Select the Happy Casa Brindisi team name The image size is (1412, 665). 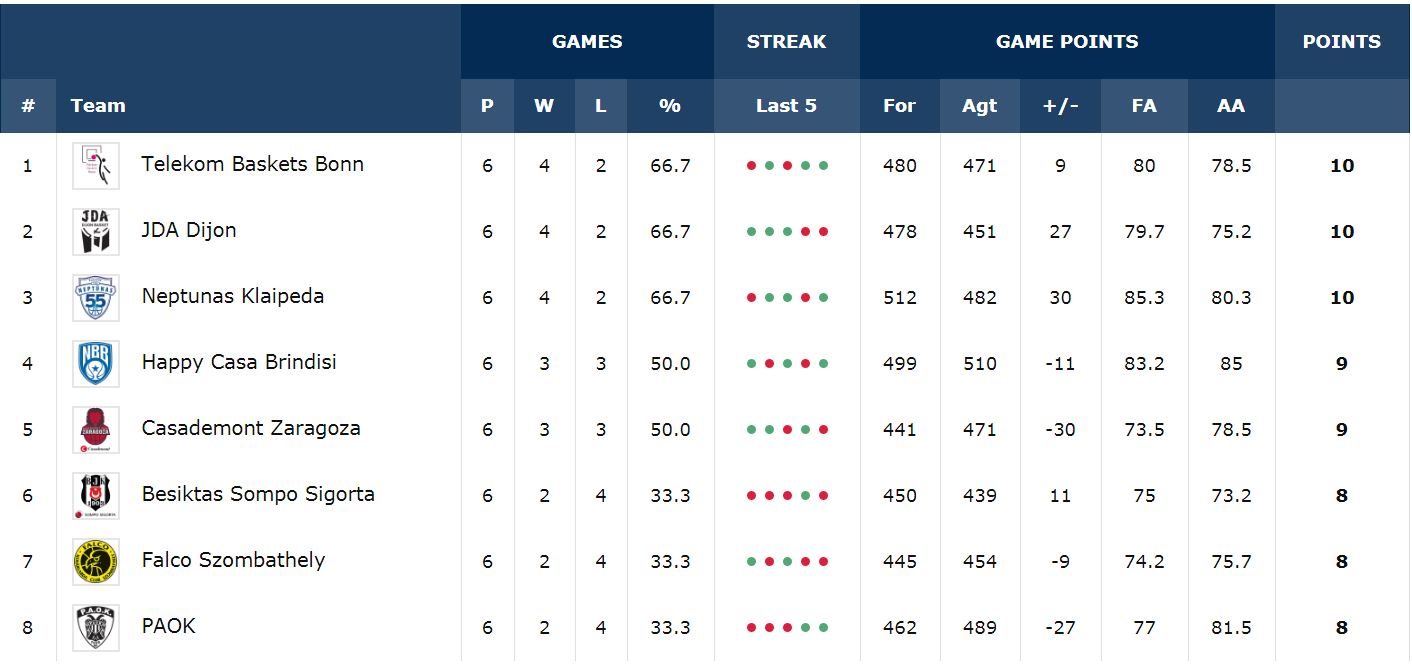(238, 362)
